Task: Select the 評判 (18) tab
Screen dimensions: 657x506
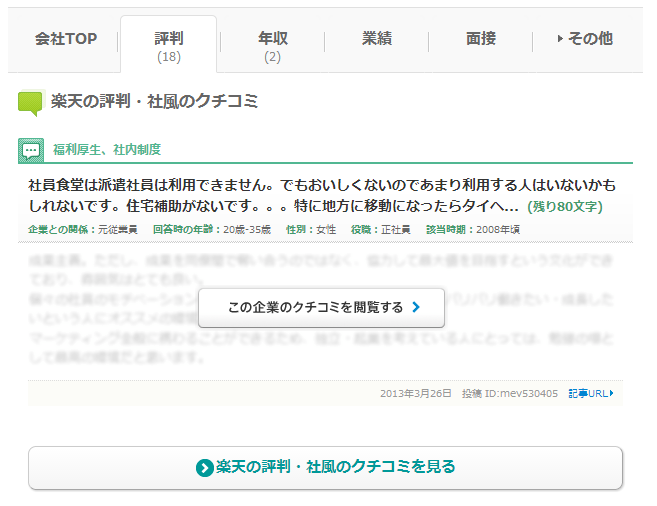Action: point(169,44)
